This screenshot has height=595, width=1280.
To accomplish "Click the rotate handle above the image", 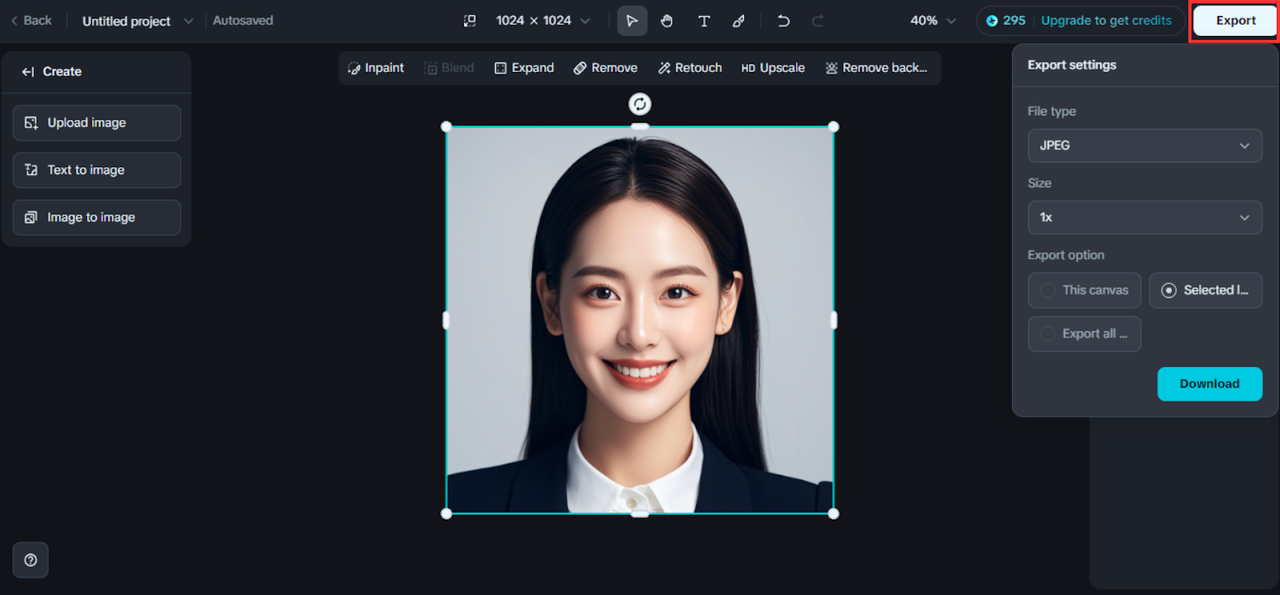I will [x=640, y=104].
